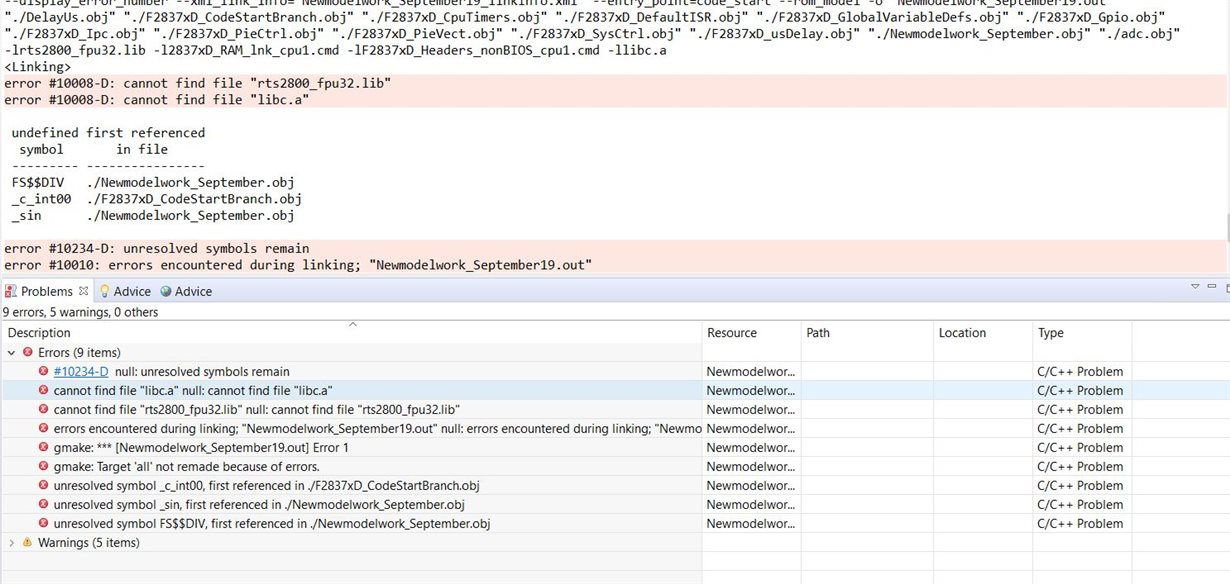Open the #10234-D error link

point(81,371)
